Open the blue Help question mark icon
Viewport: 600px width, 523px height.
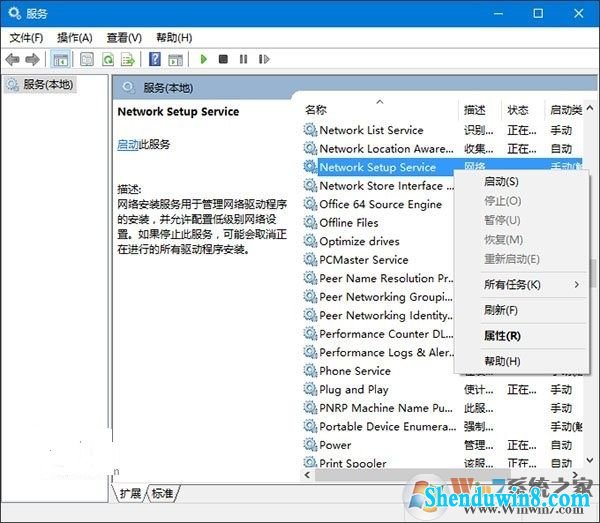[x=155, y=59]
